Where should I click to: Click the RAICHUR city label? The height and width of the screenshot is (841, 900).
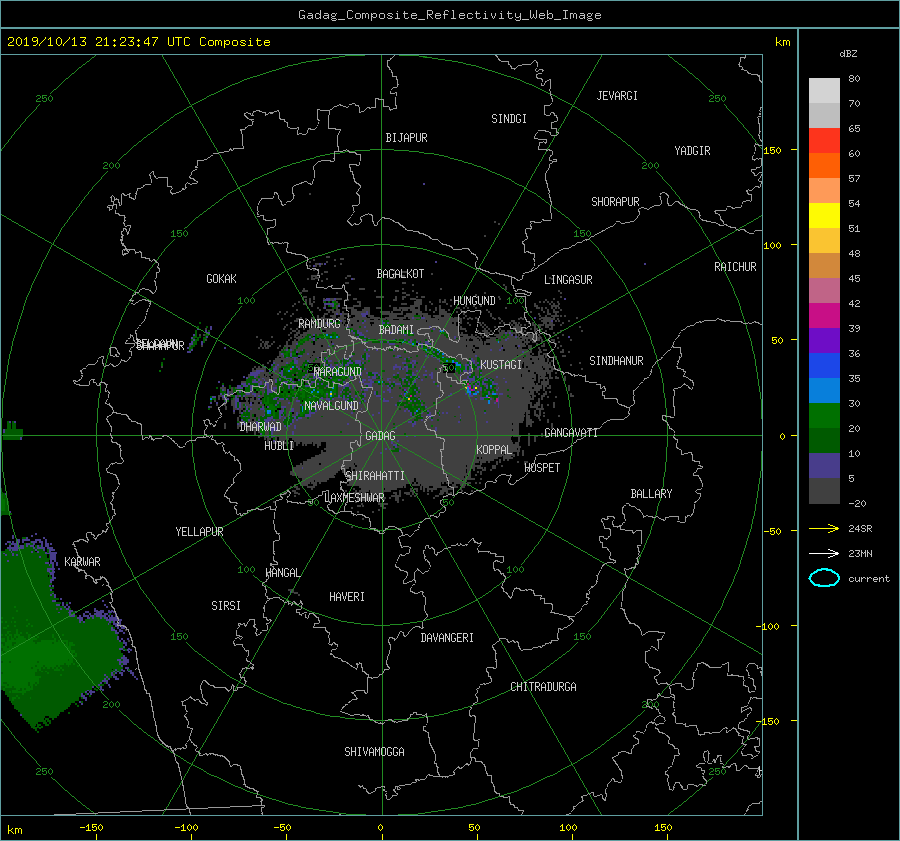pyautogui.click(x=735, y=267)
